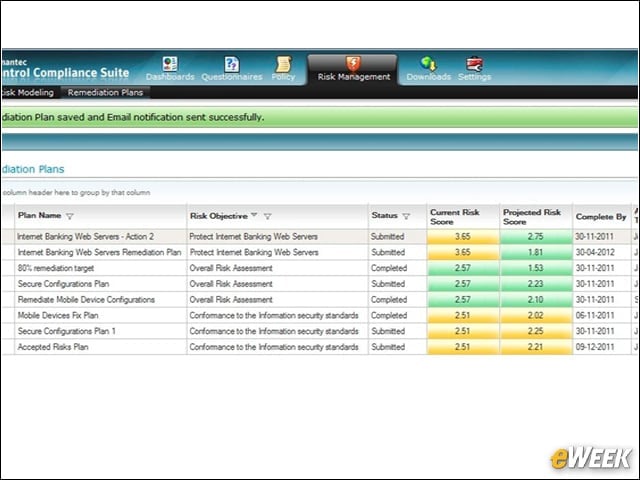Click the Control Compliance Suite title

tap(65, 73)
